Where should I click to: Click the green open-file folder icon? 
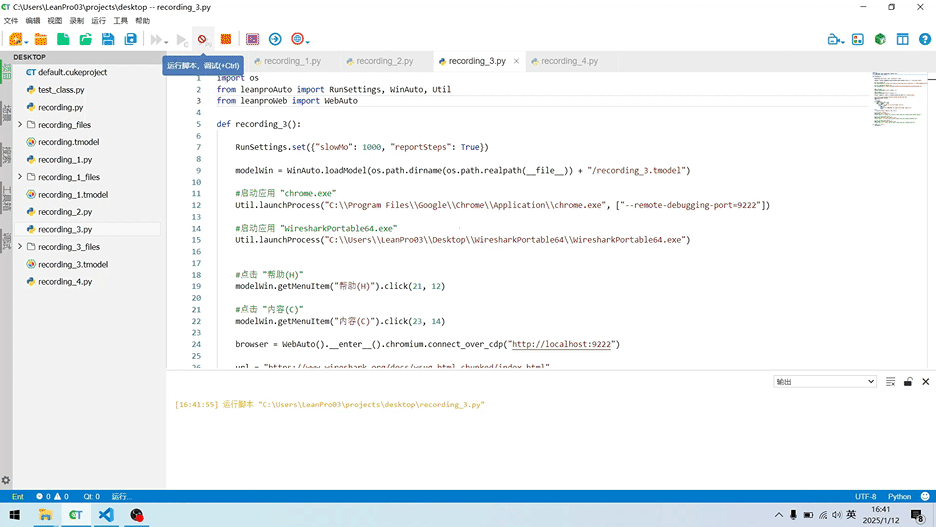[85, 39]
